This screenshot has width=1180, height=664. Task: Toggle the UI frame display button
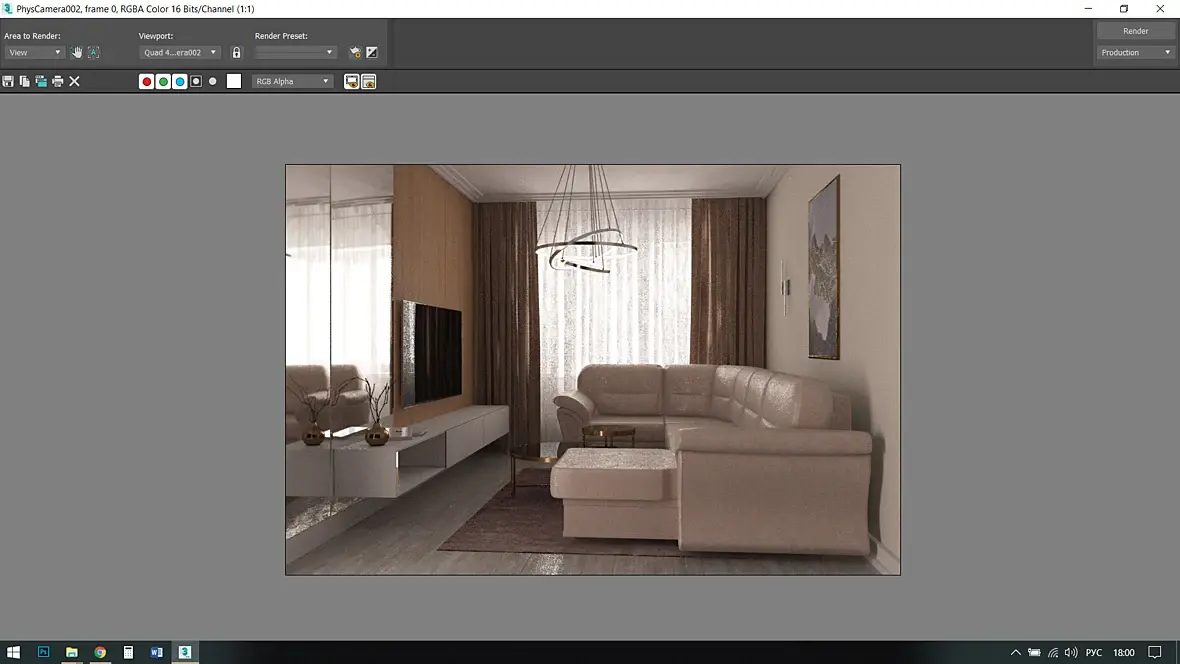point(369,81)
